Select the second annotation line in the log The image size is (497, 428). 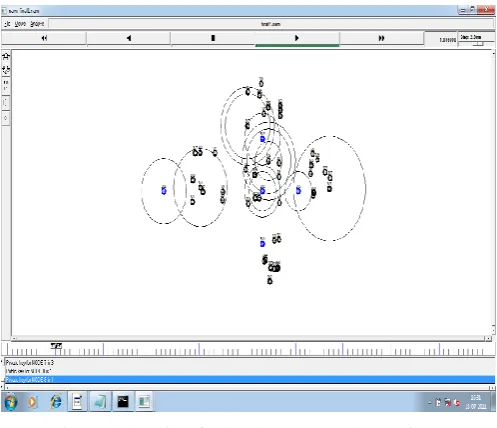pos(28,371)
